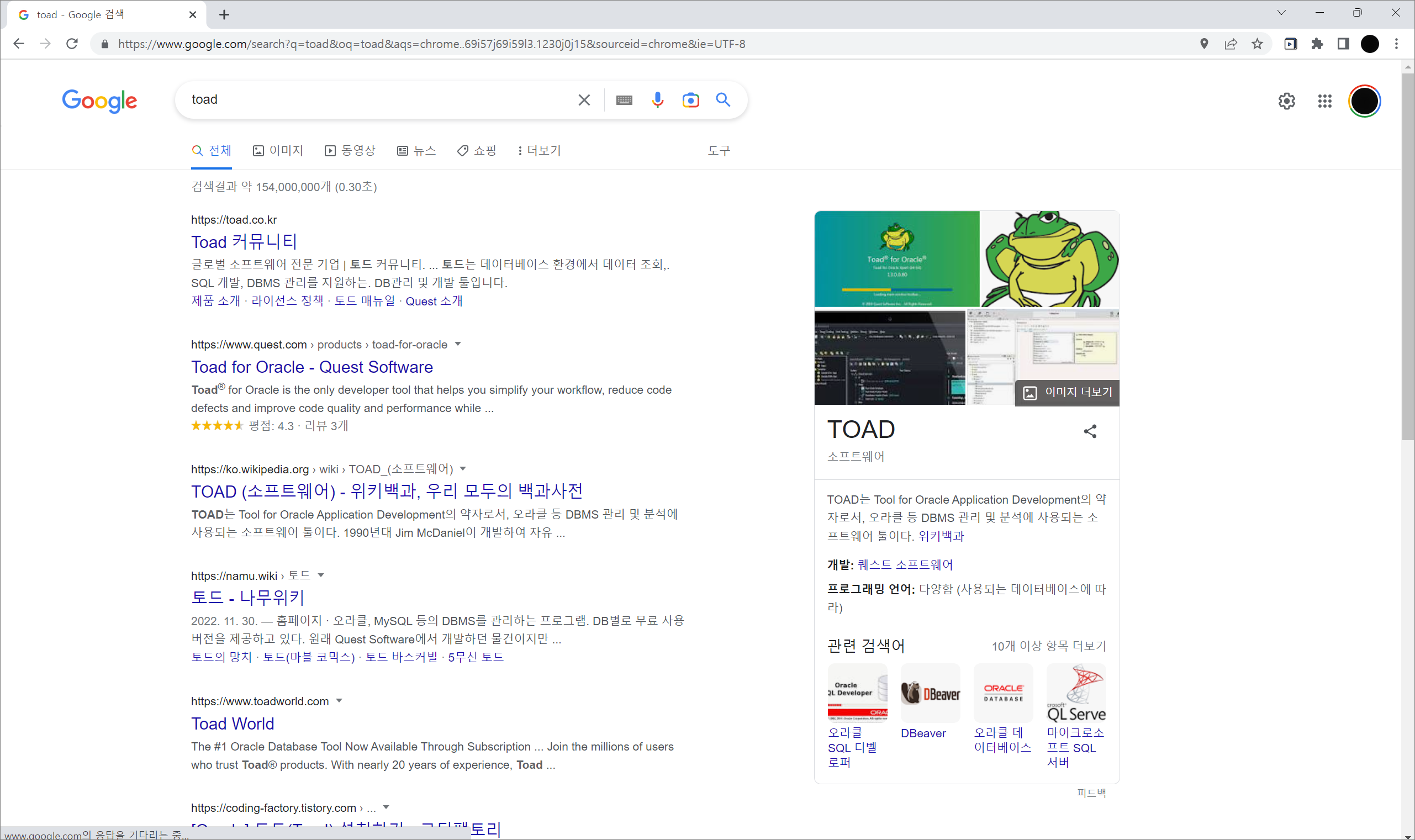Open the 토드의 망치 sitelink

point(221,657)
